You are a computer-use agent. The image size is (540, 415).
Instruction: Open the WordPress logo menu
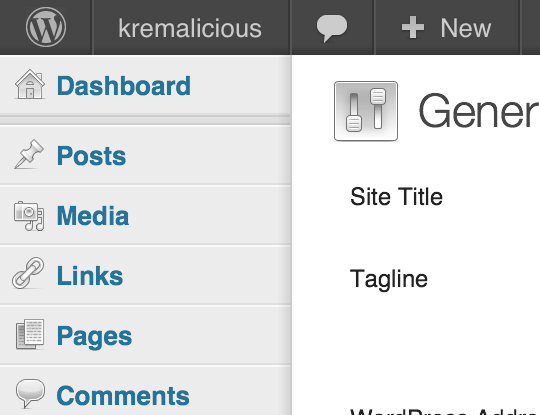(x=46, y=27)
